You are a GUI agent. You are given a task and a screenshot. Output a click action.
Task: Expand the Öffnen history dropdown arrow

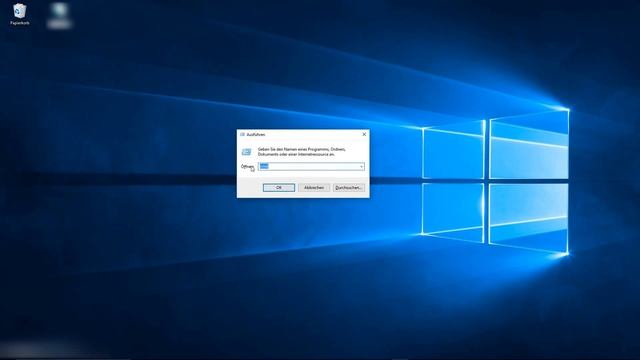point(361,166)
